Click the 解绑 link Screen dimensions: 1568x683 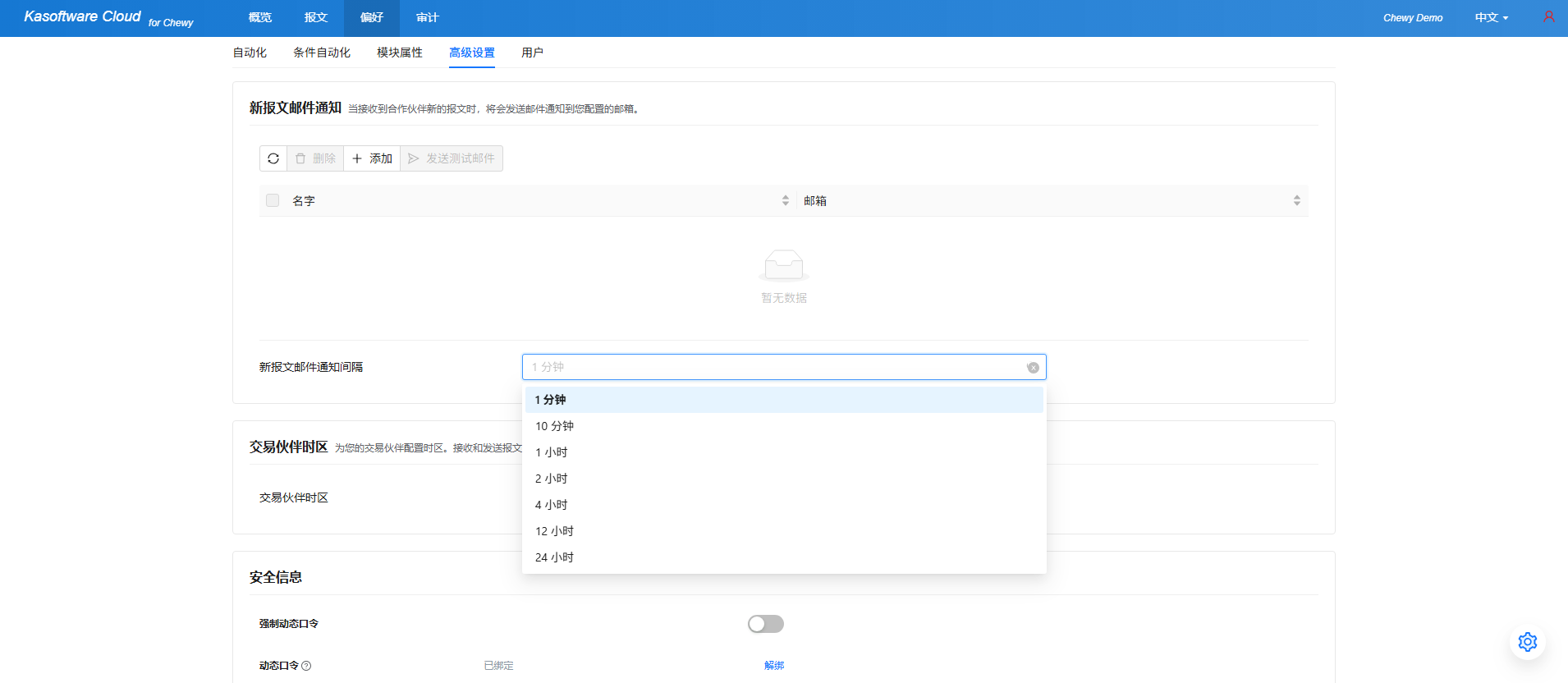click(773, 666)
